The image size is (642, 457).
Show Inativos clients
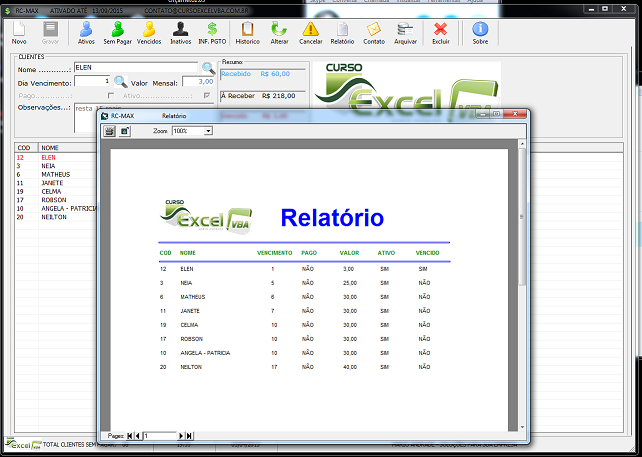click(x=181, y=33)
